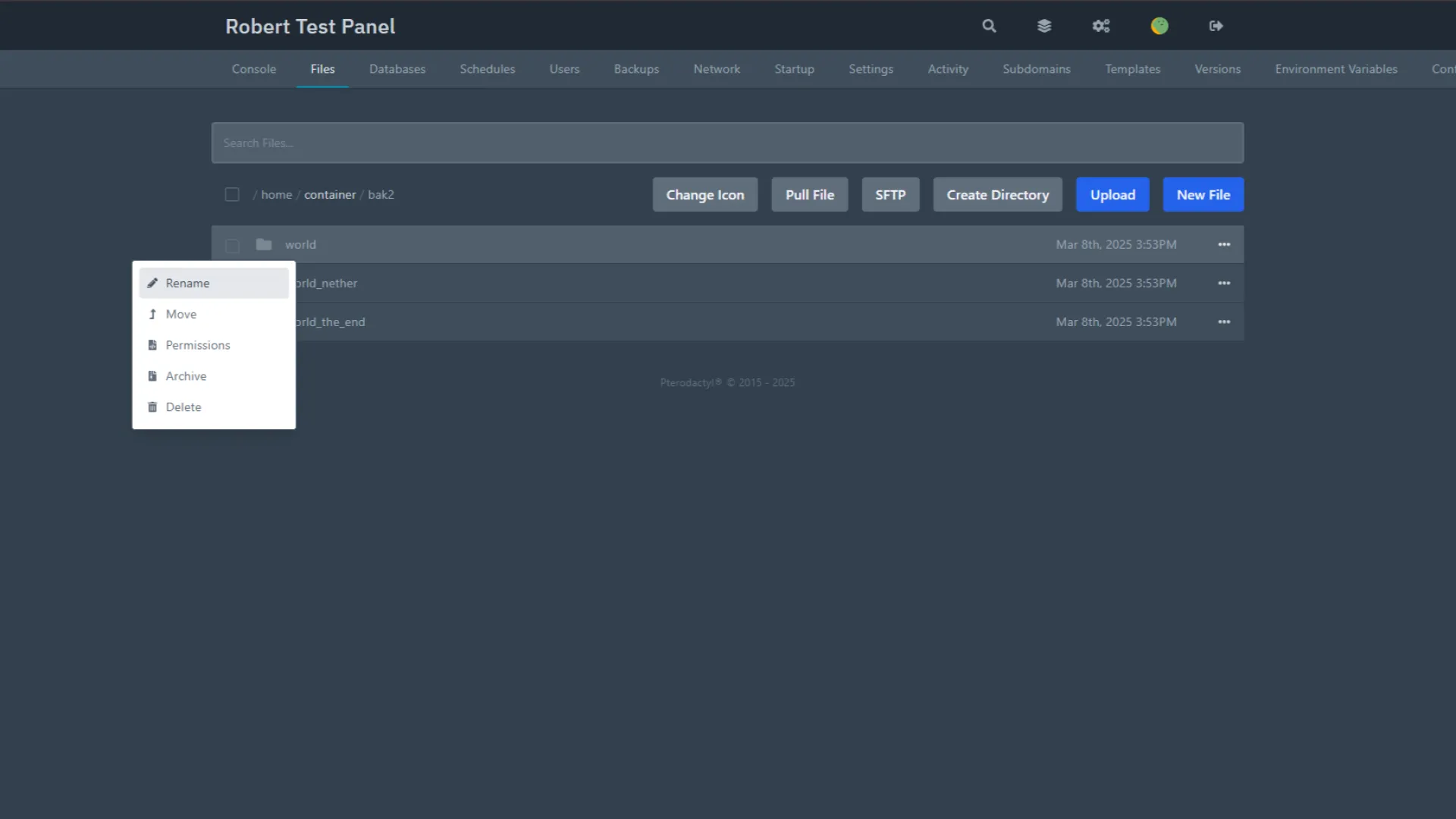
Task: Open options menu for world_the_end row
Action: pos(1224,322)
